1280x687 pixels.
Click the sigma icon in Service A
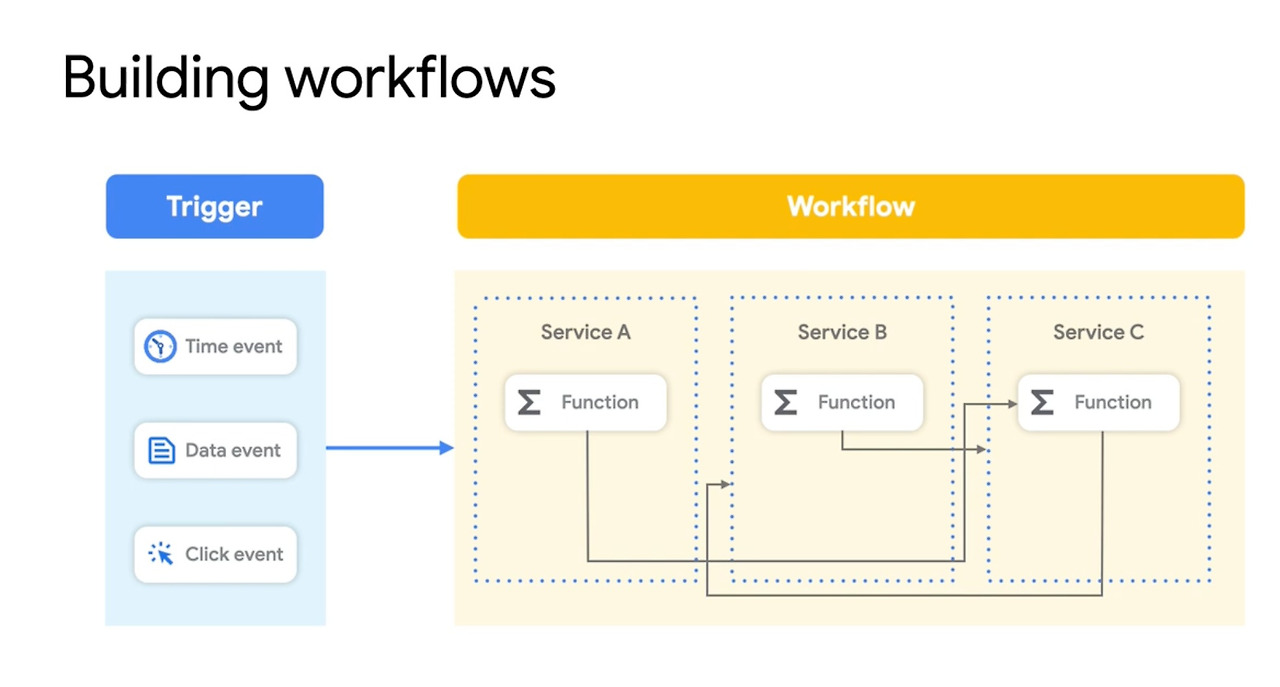[528, 403]
